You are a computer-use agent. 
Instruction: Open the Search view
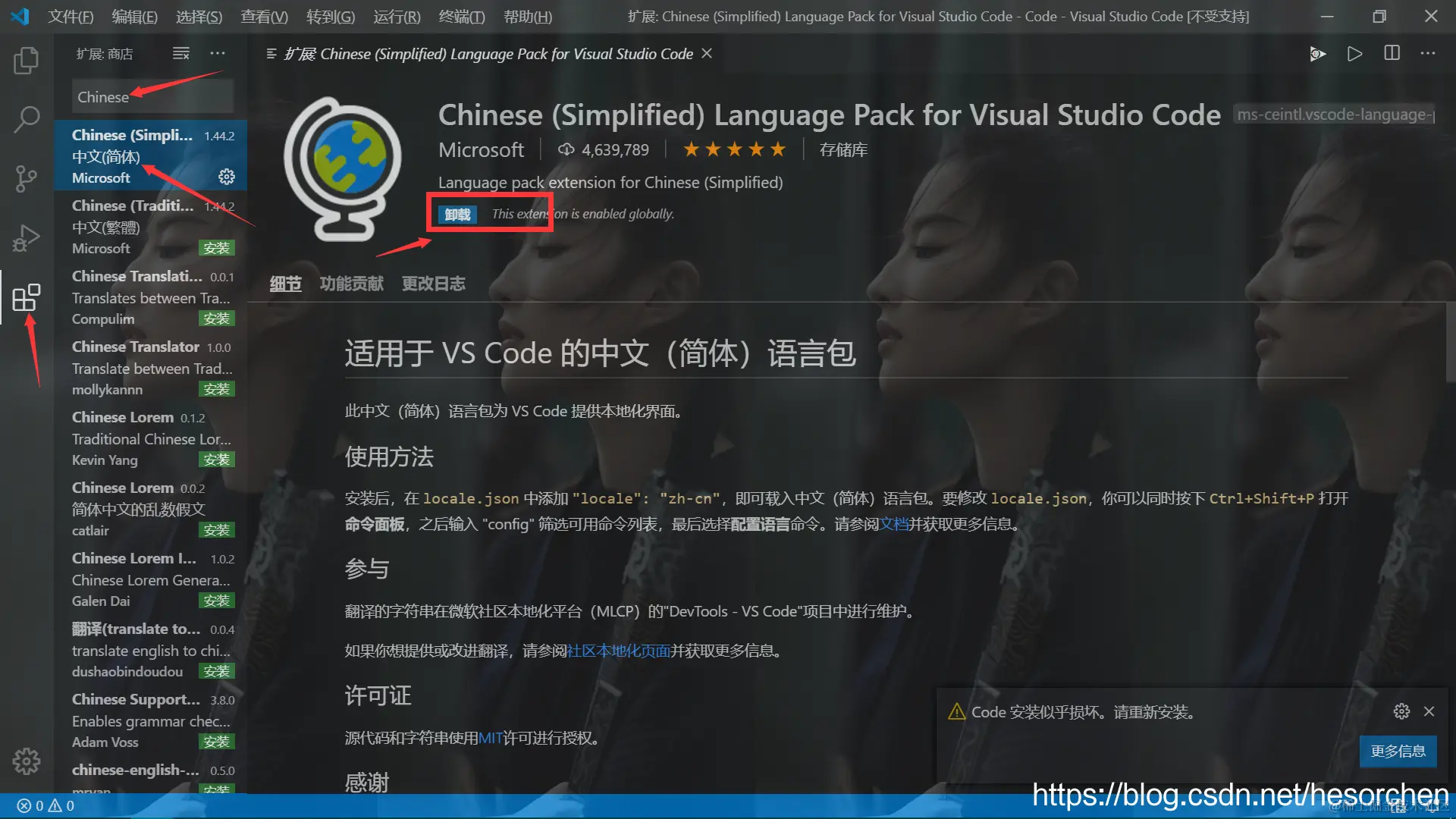27,119
